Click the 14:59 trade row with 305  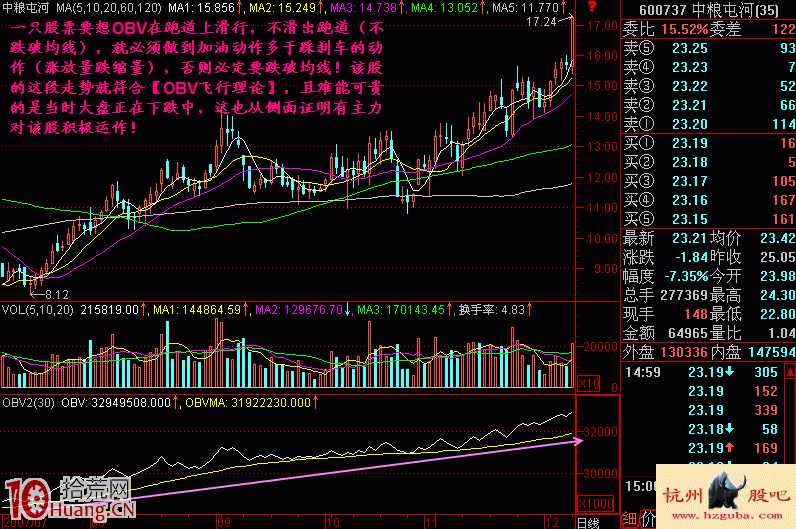coord(703,372)
